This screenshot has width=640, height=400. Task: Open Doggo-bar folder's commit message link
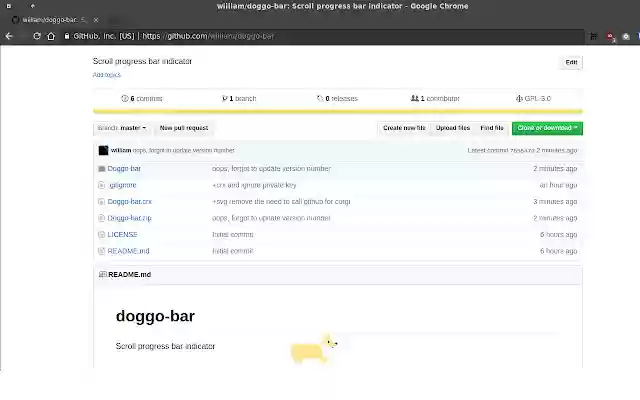[x=271, y=169]
